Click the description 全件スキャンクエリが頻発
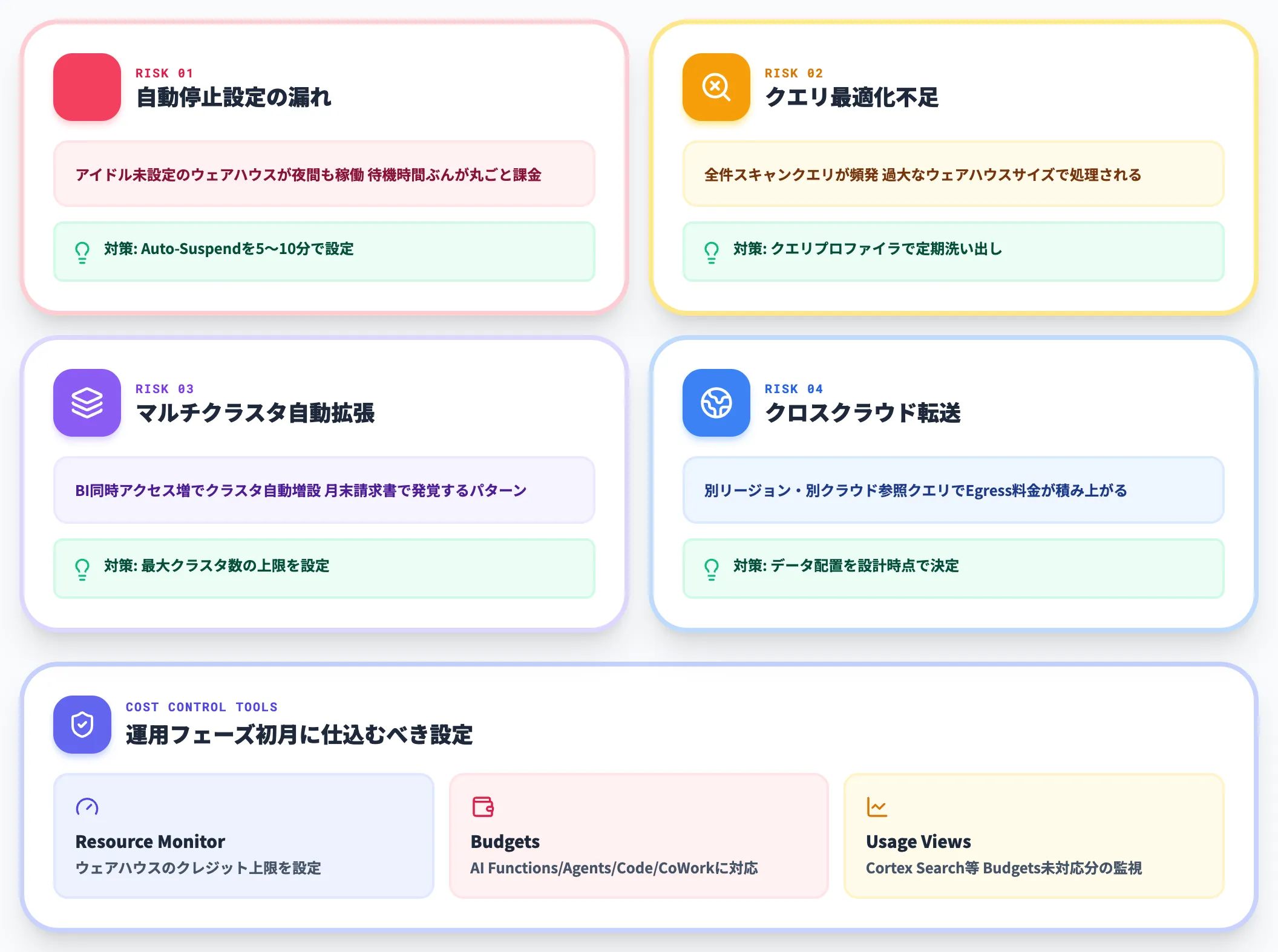The width and height of the screenshot is (1278, 952). coord(791,175)
